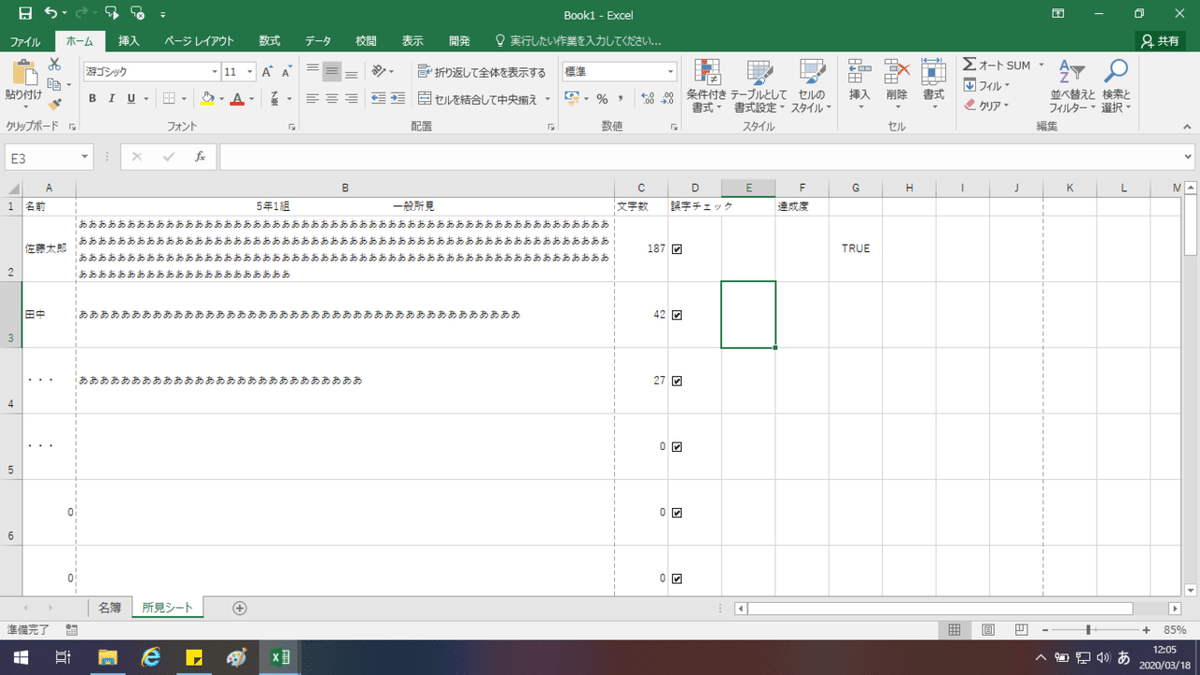Open セルのスタイル cell styles

pos(811,86)
